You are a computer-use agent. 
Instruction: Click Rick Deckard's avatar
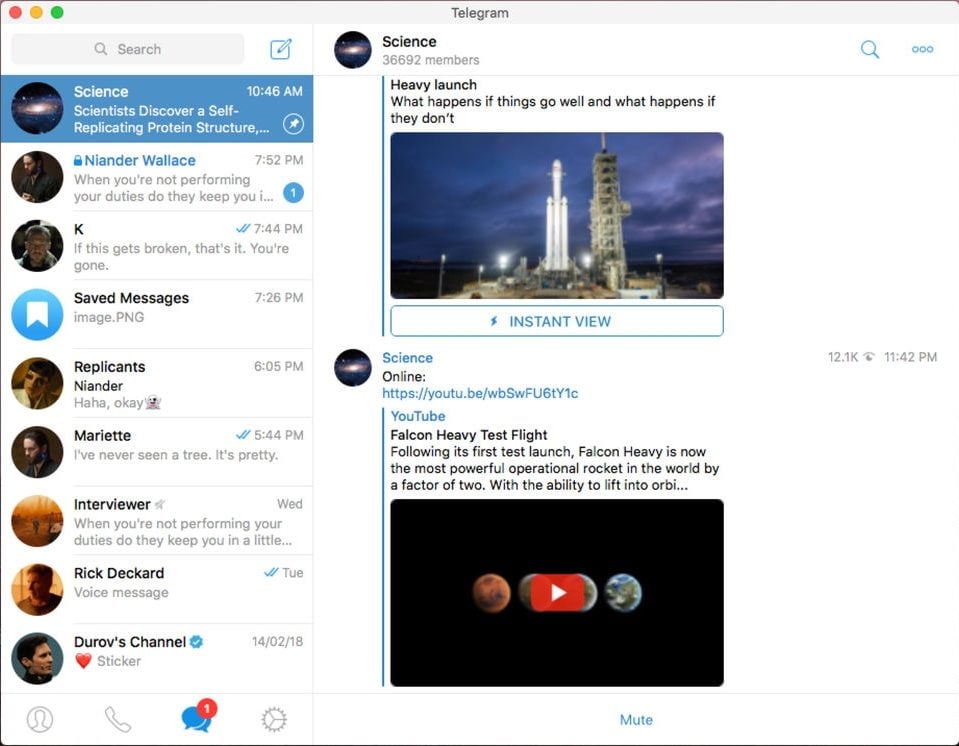[x=37, y=589]
